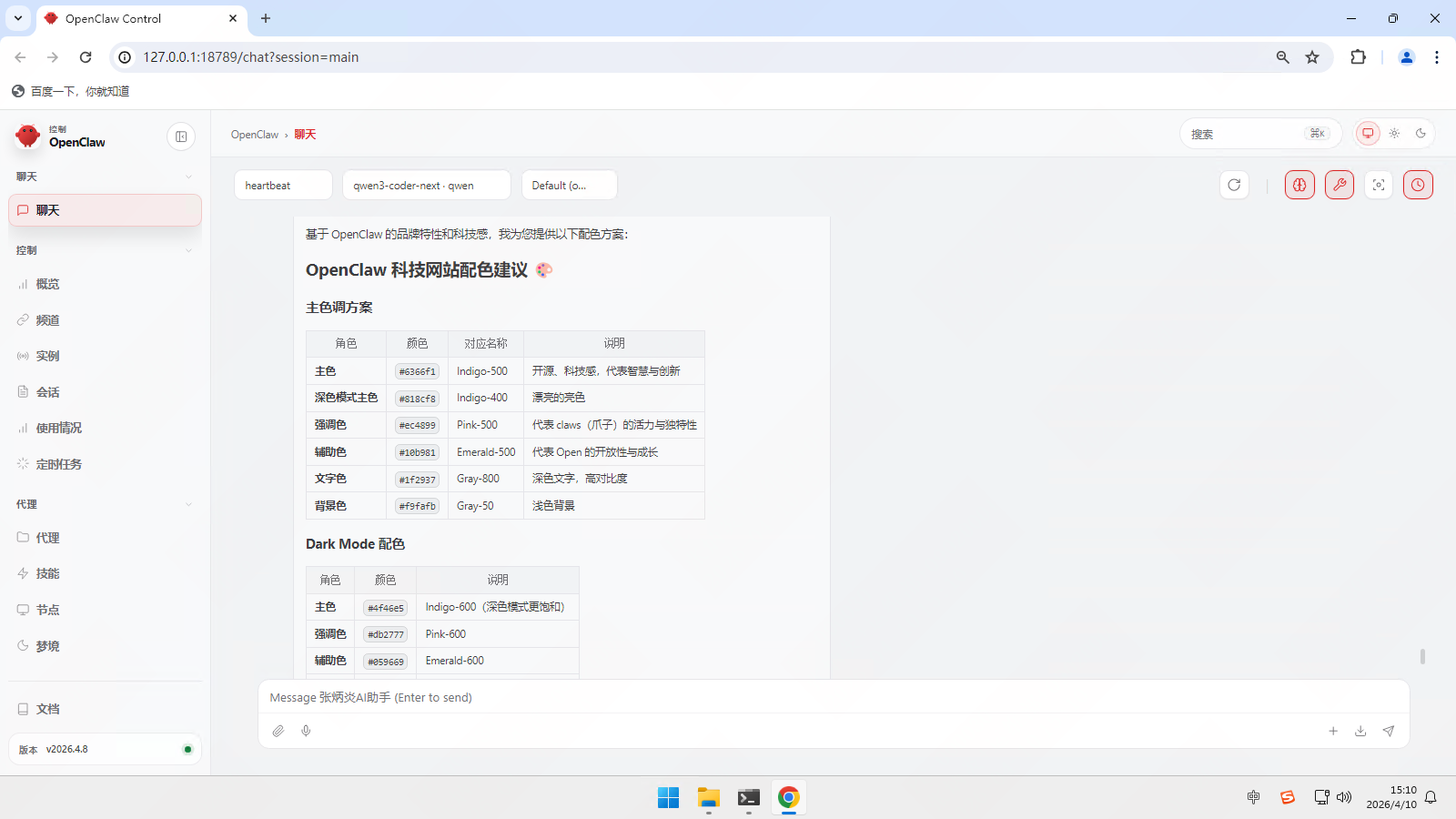The width and height of the screenshot is (1456, 819).
Task: Collapse the 控制 sidebar section chevron
Action: pos(188,250)
